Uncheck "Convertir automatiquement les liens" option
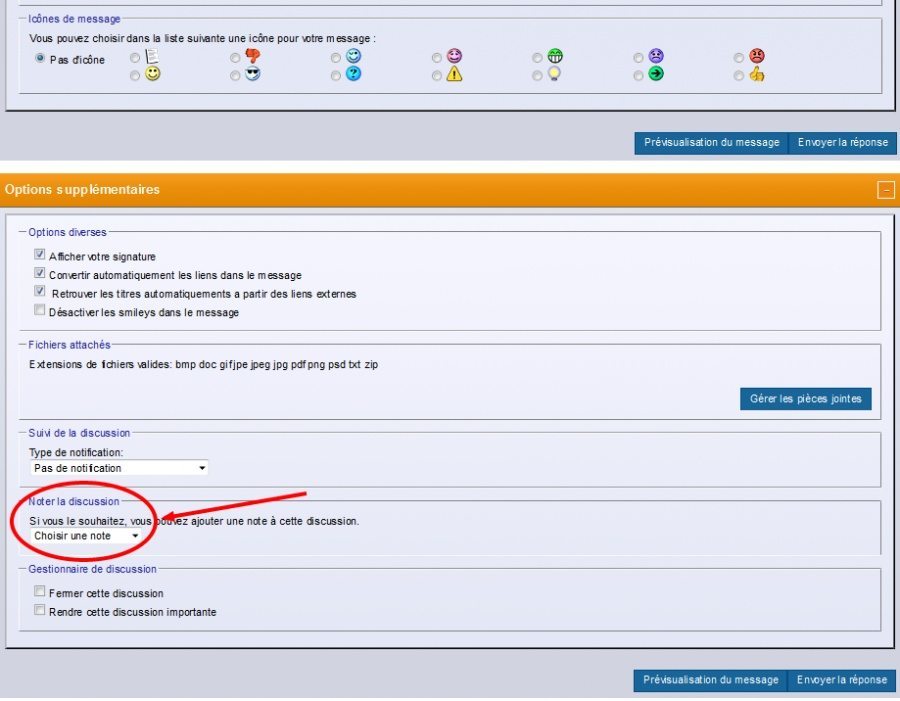The width and height of the screenshot is (900, 701). [40, 273]
